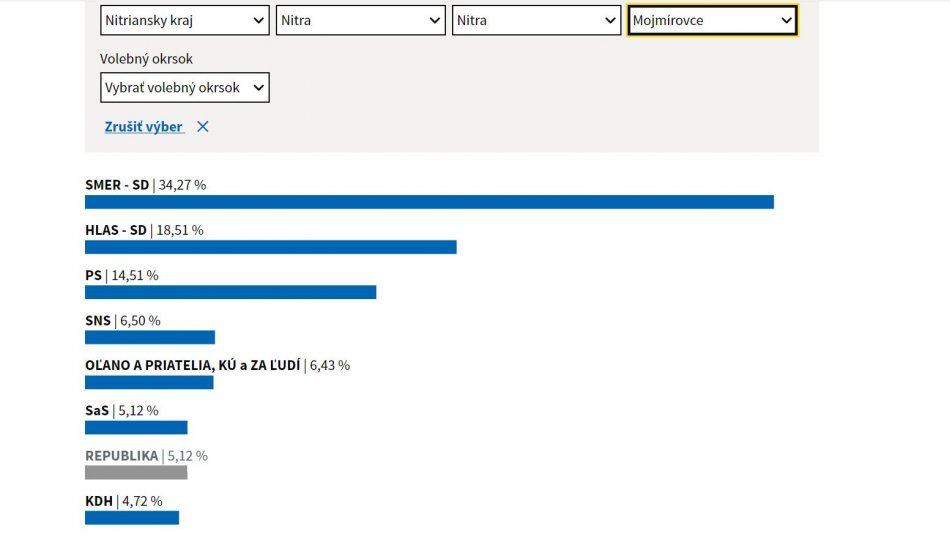This screenshot has width=950, height=537.
Task: Click the HLAS - SD result bar
Action: pyautogui.click(x=270, y=247)
